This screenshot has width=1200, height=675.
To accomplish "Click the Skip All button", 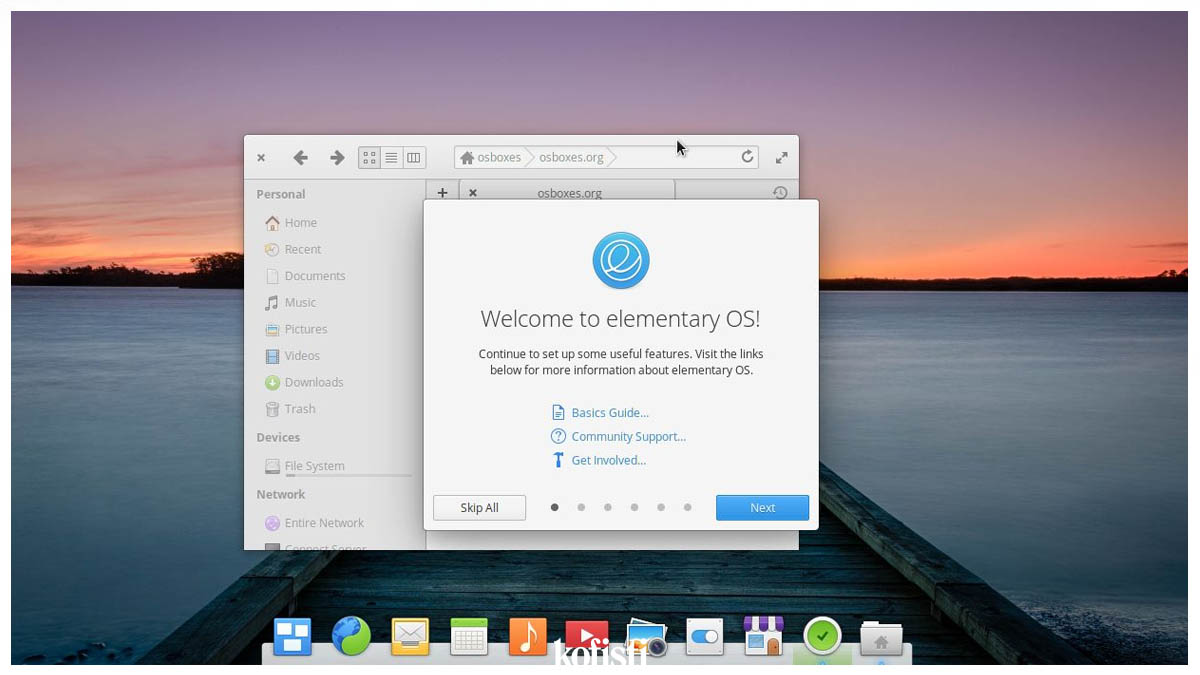I will click(479, 508).
